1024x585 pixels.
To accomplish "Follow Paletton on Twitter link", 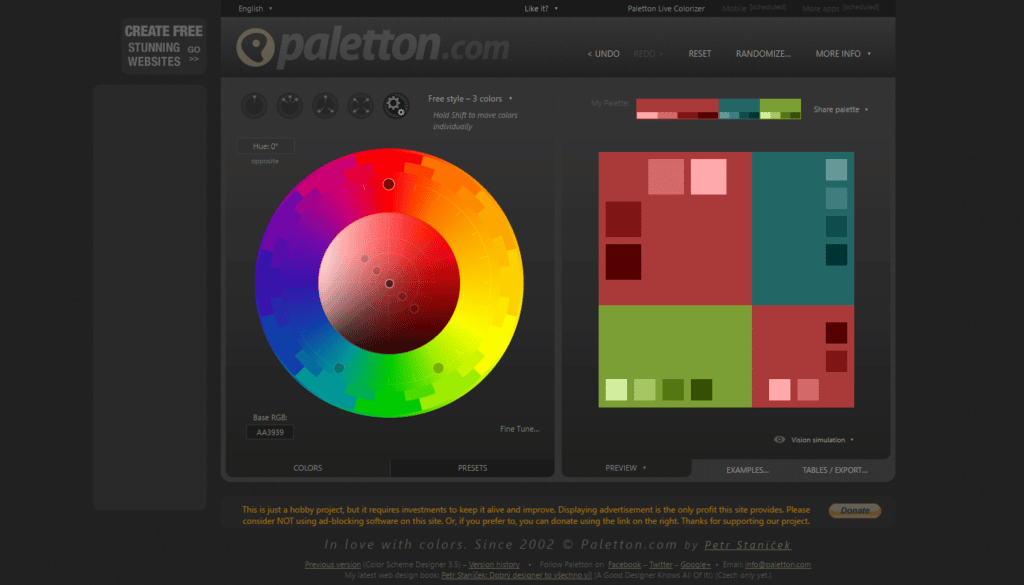I will (661, 564).
